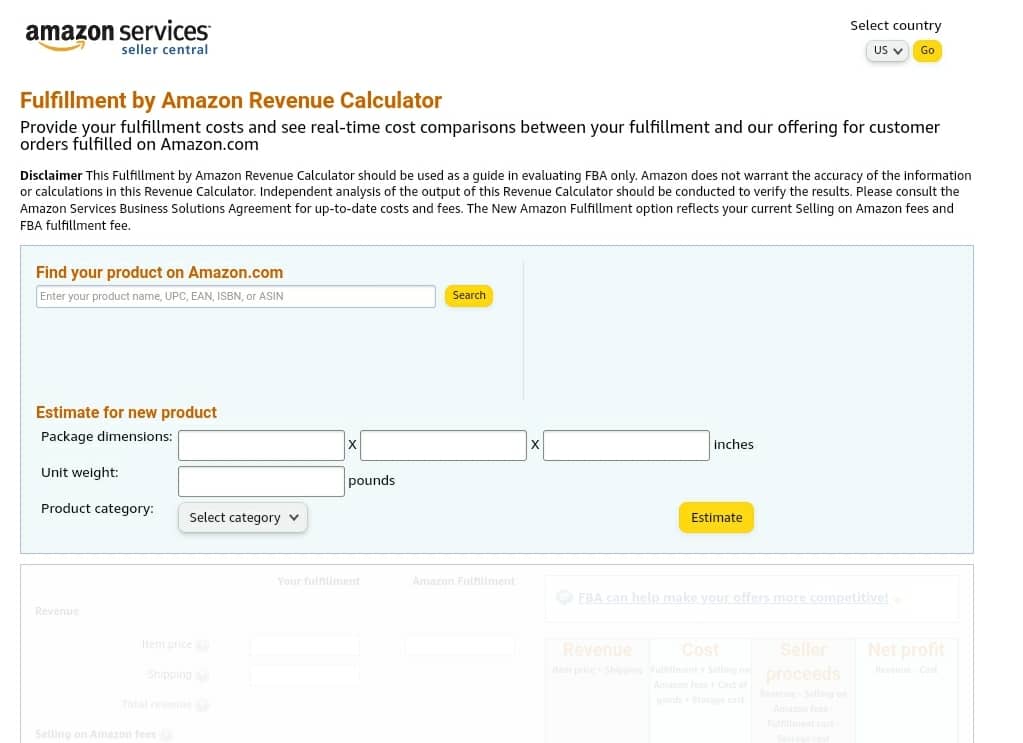Click the help icon next to Total revenue
Screen dimensions: 1023x743
[x=202, y=705]
